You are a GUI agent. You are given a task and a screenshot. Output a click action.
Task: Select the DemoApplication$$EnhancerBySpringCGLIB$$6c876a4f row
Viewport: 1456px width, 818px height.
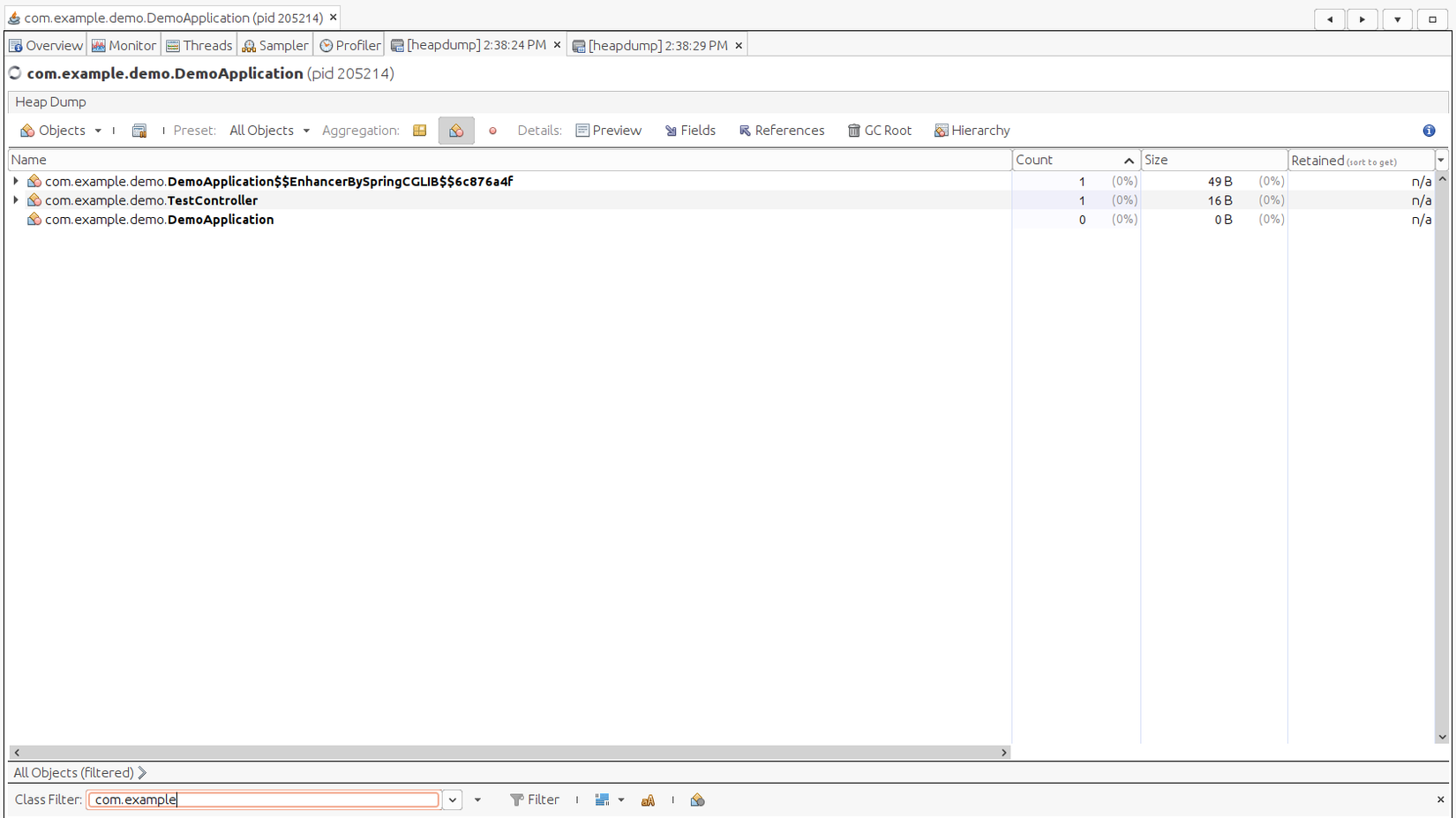tap(279, 181)
